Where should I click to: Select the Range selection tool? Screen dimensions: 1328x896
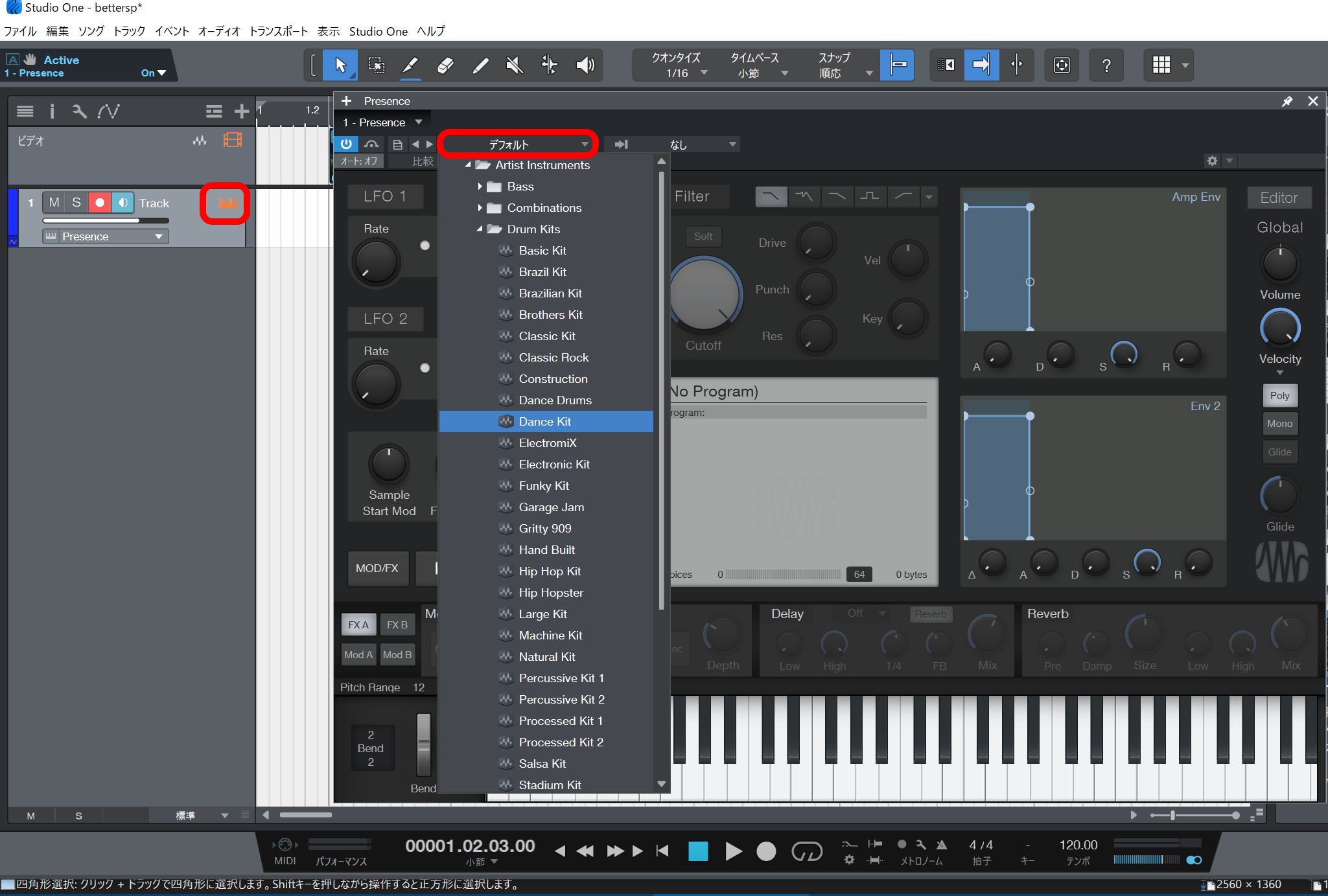tap(376, 65)
